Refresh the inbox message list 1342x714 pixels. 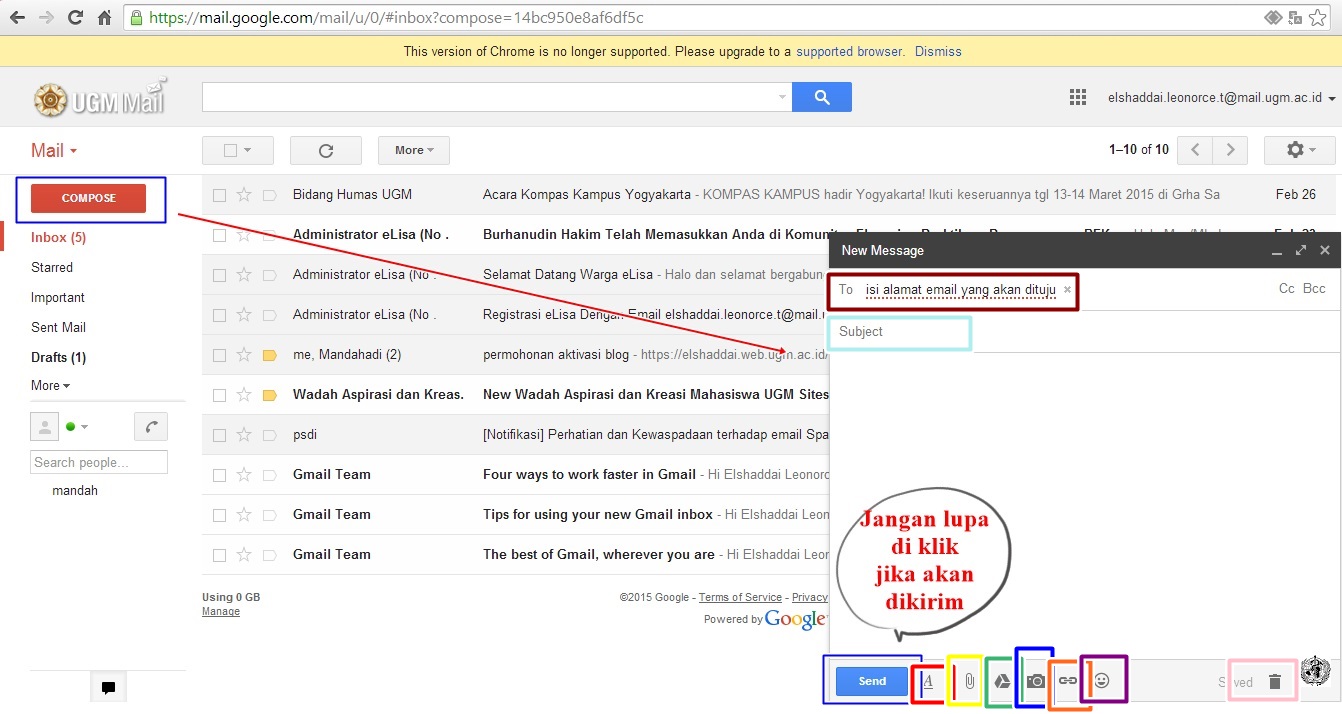326,150
